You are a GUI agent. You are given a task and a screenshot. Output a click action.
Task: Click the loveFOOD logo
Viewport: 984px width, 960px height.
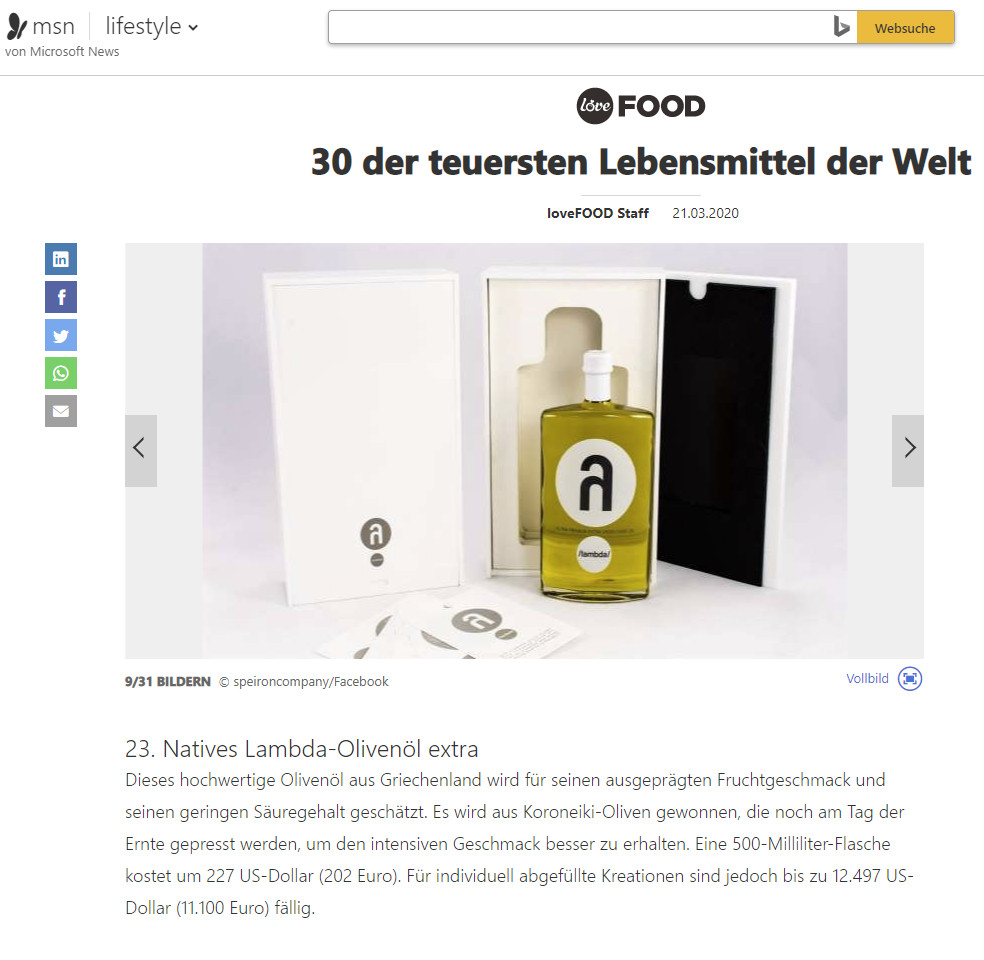641,105
